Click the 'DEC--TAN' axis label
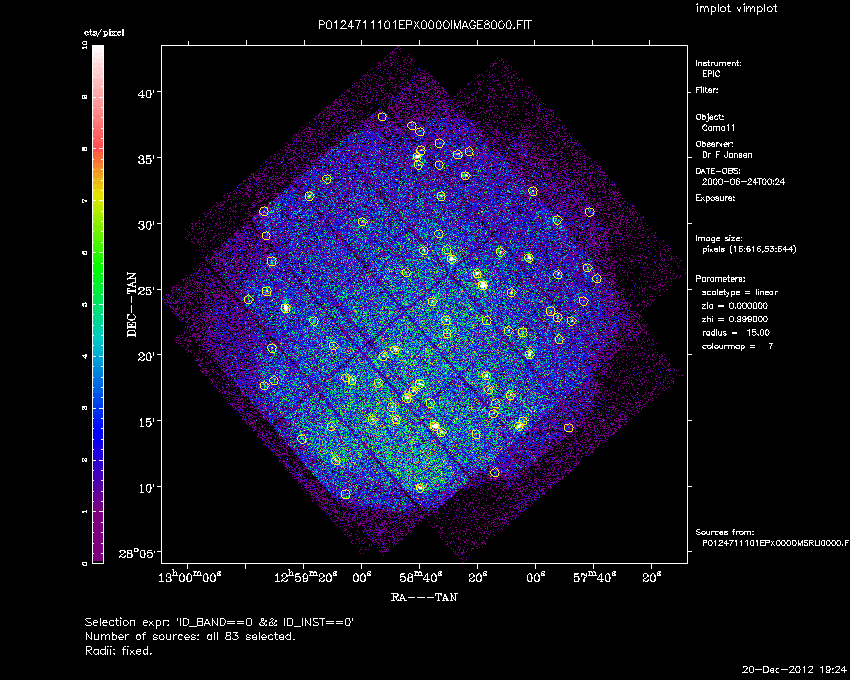Screen dimensions: 850x680 pyautogui.click(x=132, y=305)
